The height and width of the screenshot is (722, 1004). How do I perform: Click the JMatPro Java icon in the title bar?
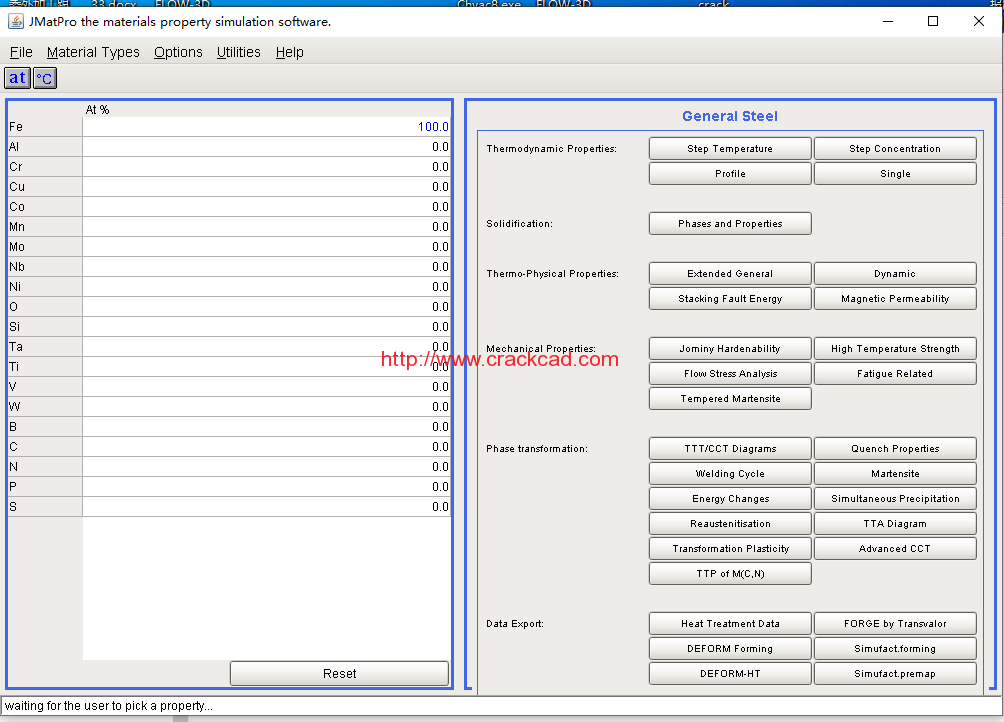click(x=15, y=21)
